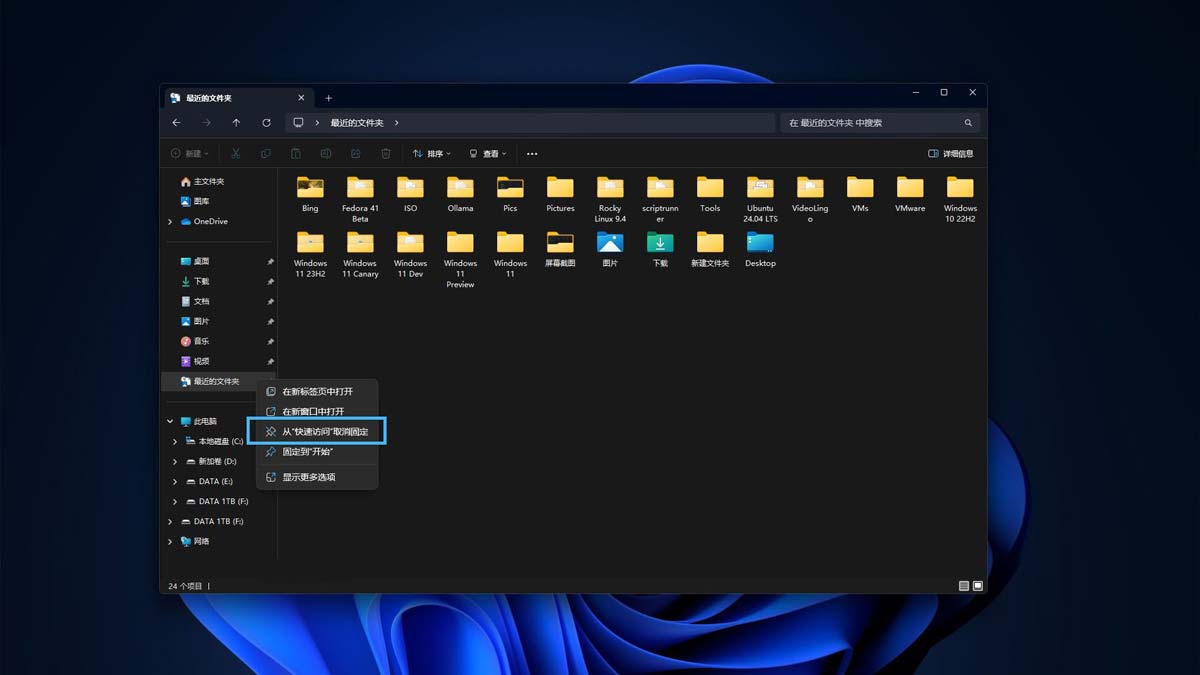This screenshot has width=1200, height=675.
Task: Open the Ubuntu 24.04 LTS folder
Action: click(x=760, y=199)
